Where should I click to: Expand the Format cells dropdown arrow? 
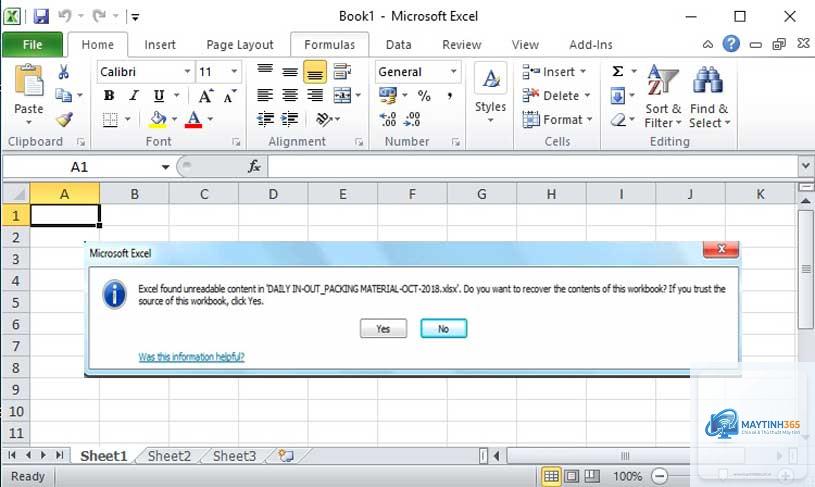click(x=590, y=120)
